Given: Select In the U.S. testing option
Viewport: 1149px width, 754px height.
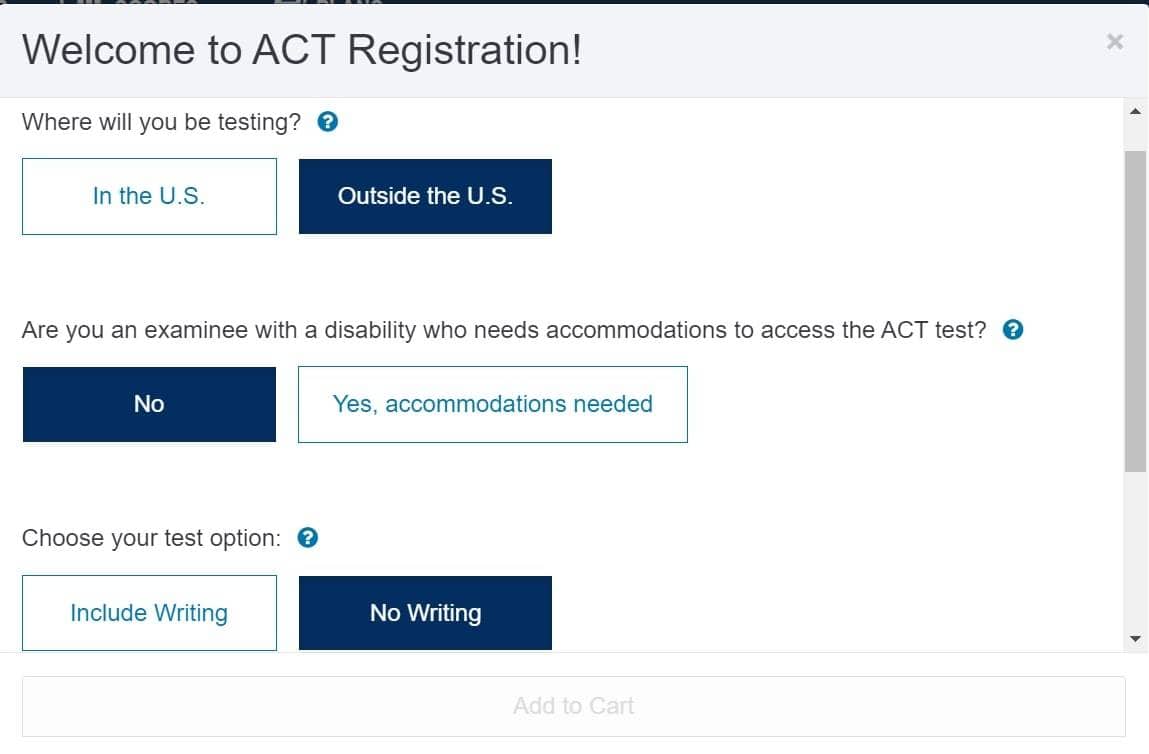Looking at the screenshot, I should pyautogui.click(x=148, y=196).
